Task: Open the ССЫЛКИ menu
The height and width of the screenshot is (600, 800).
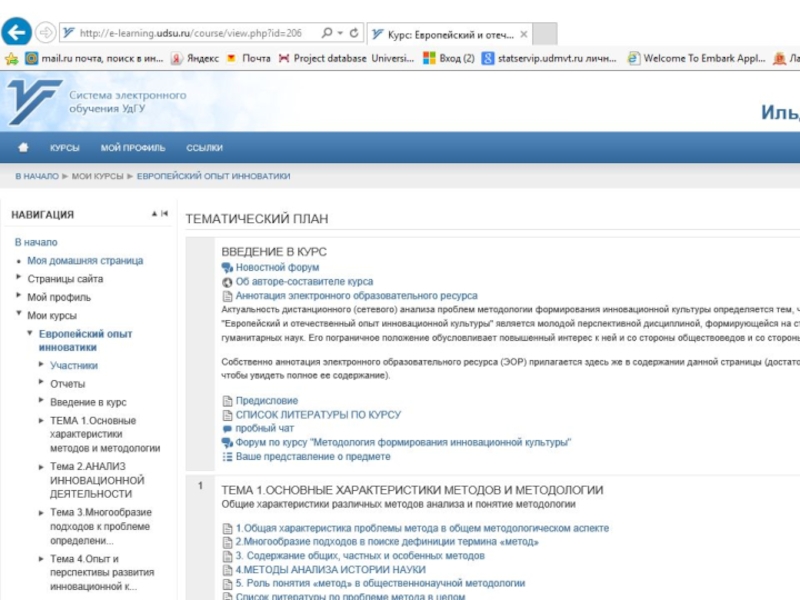Action: click(204, 148)
